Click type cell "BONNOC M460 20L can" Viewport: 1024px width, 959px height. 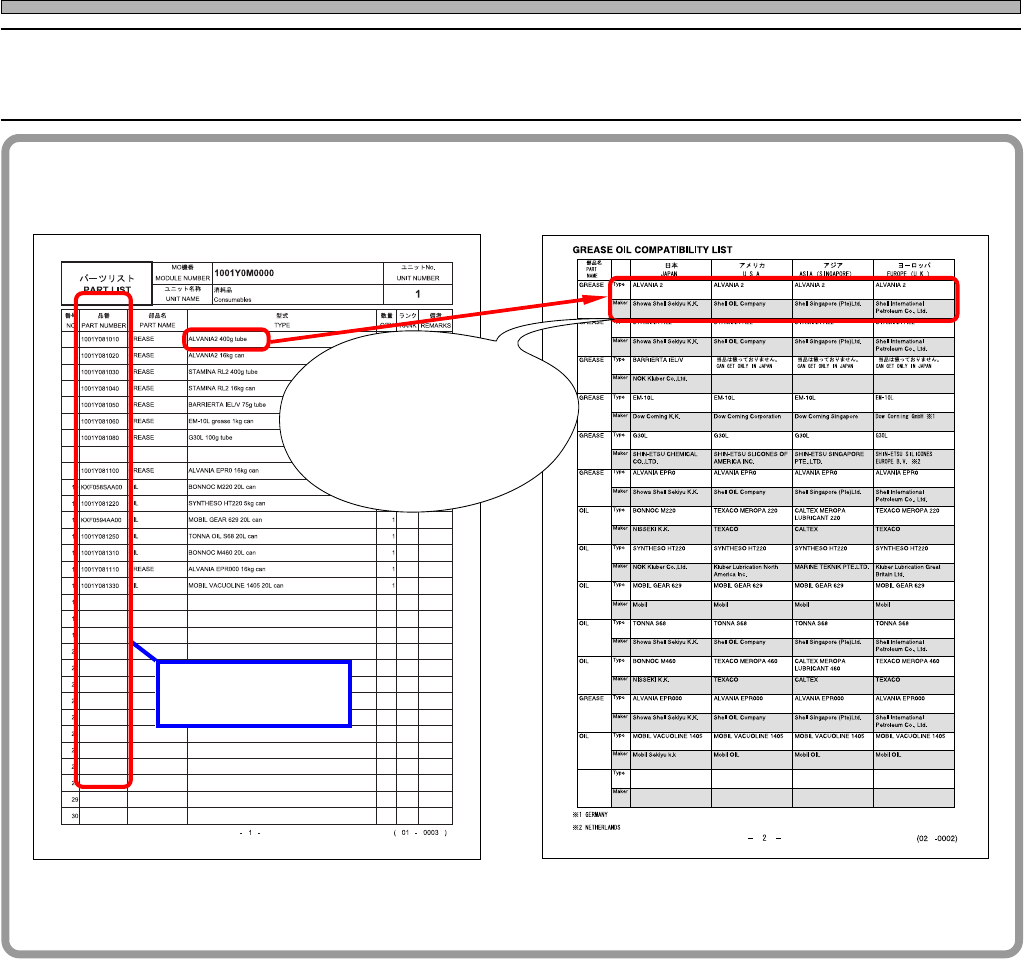click(222, 553)
